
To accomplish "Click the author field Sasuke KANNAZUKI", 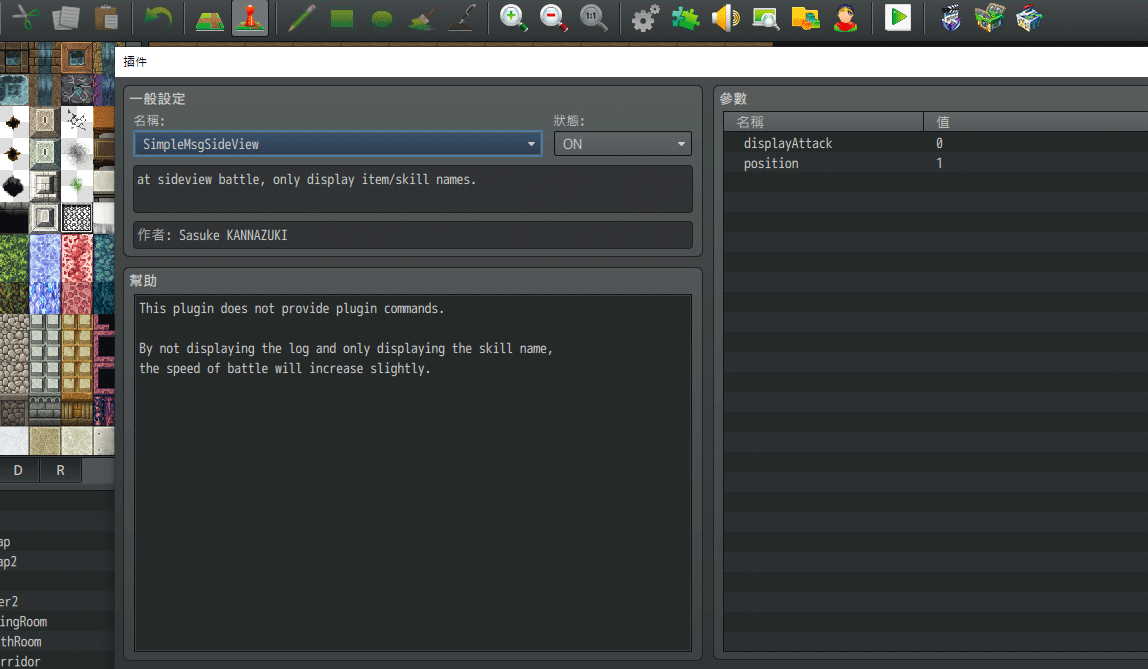I will pos(413,235).
